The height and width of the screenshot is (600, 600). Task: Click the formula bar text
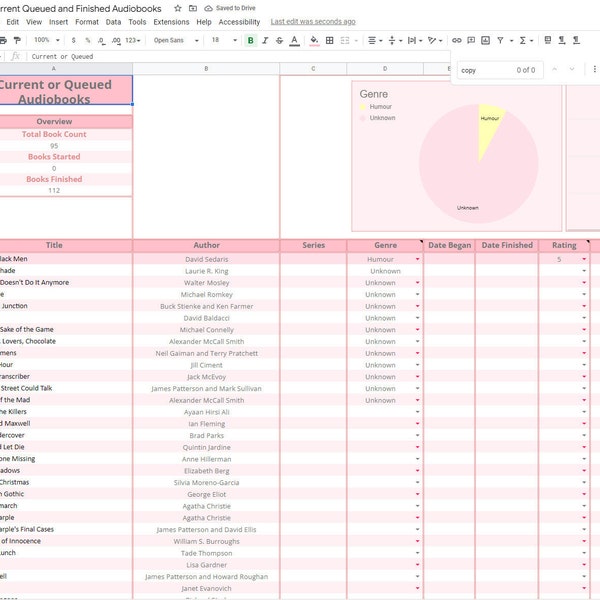coord(62,56)
